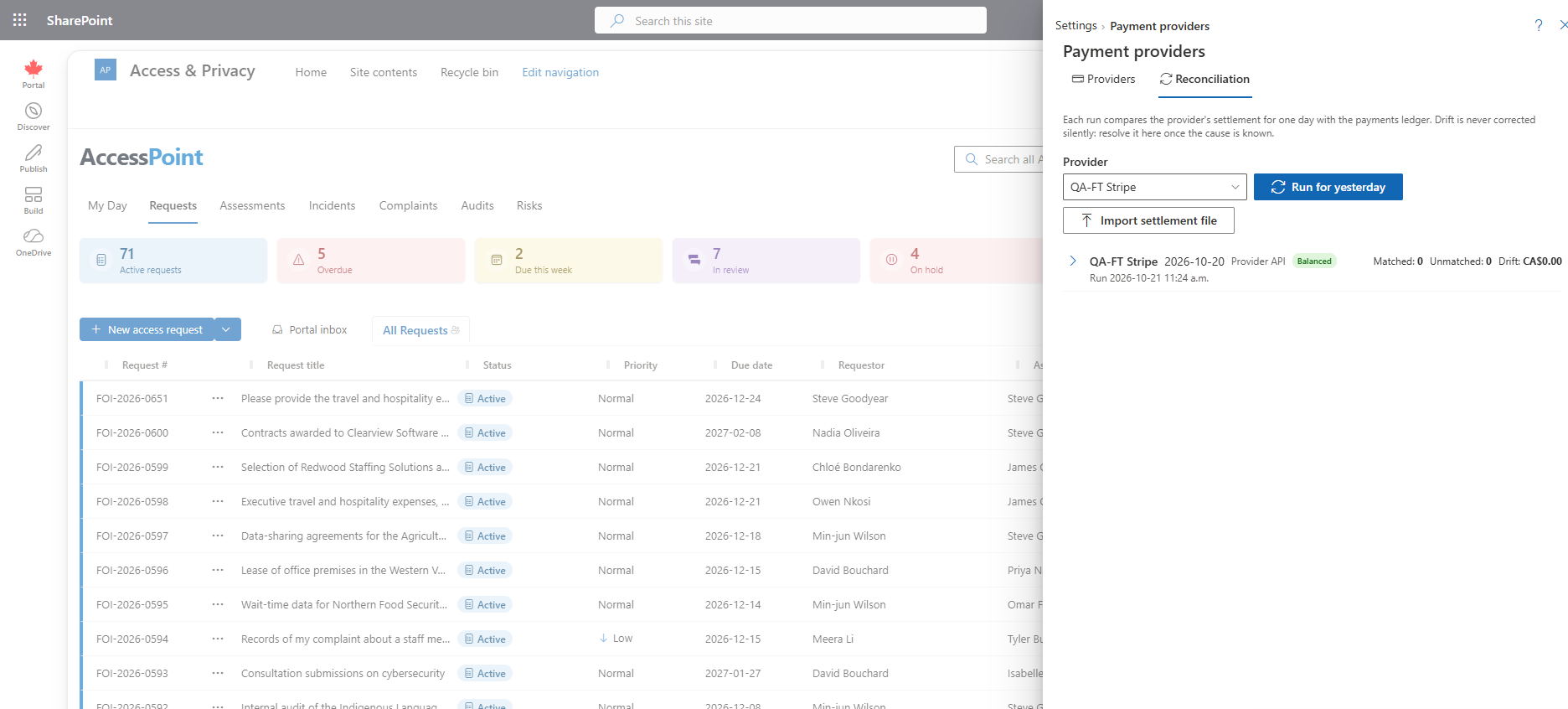
Task: Open Discover in the left rail
Action: pyautogui.click(x=34, y=116)
